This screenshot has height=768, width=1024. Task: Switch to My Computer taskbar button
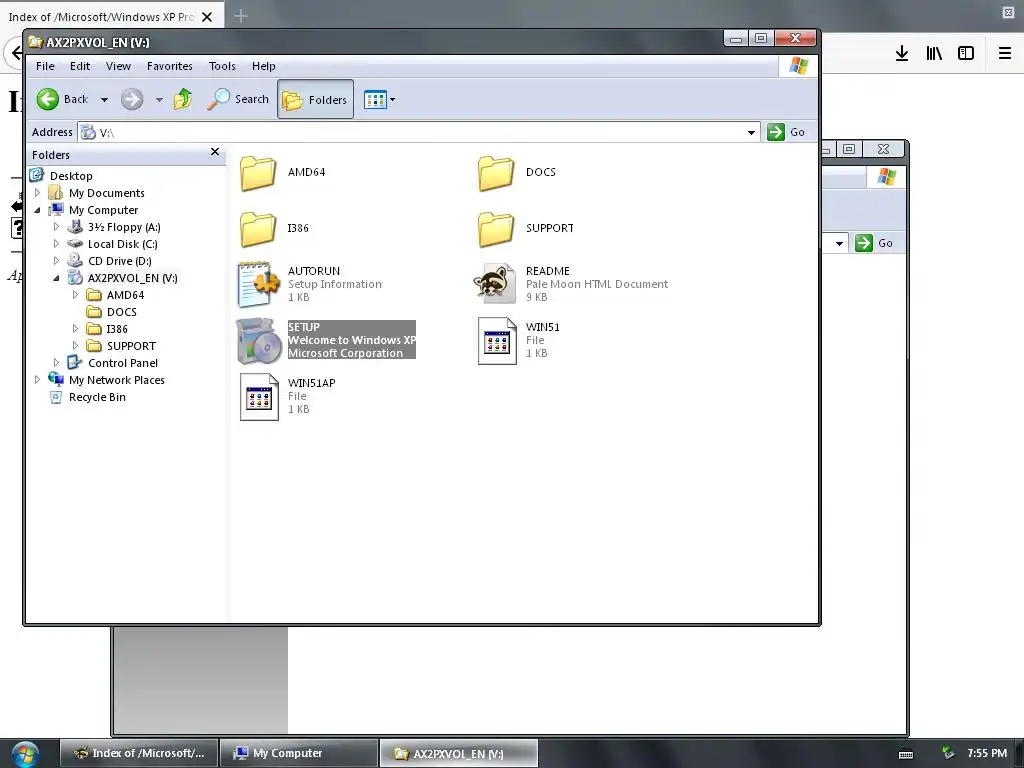298,753
